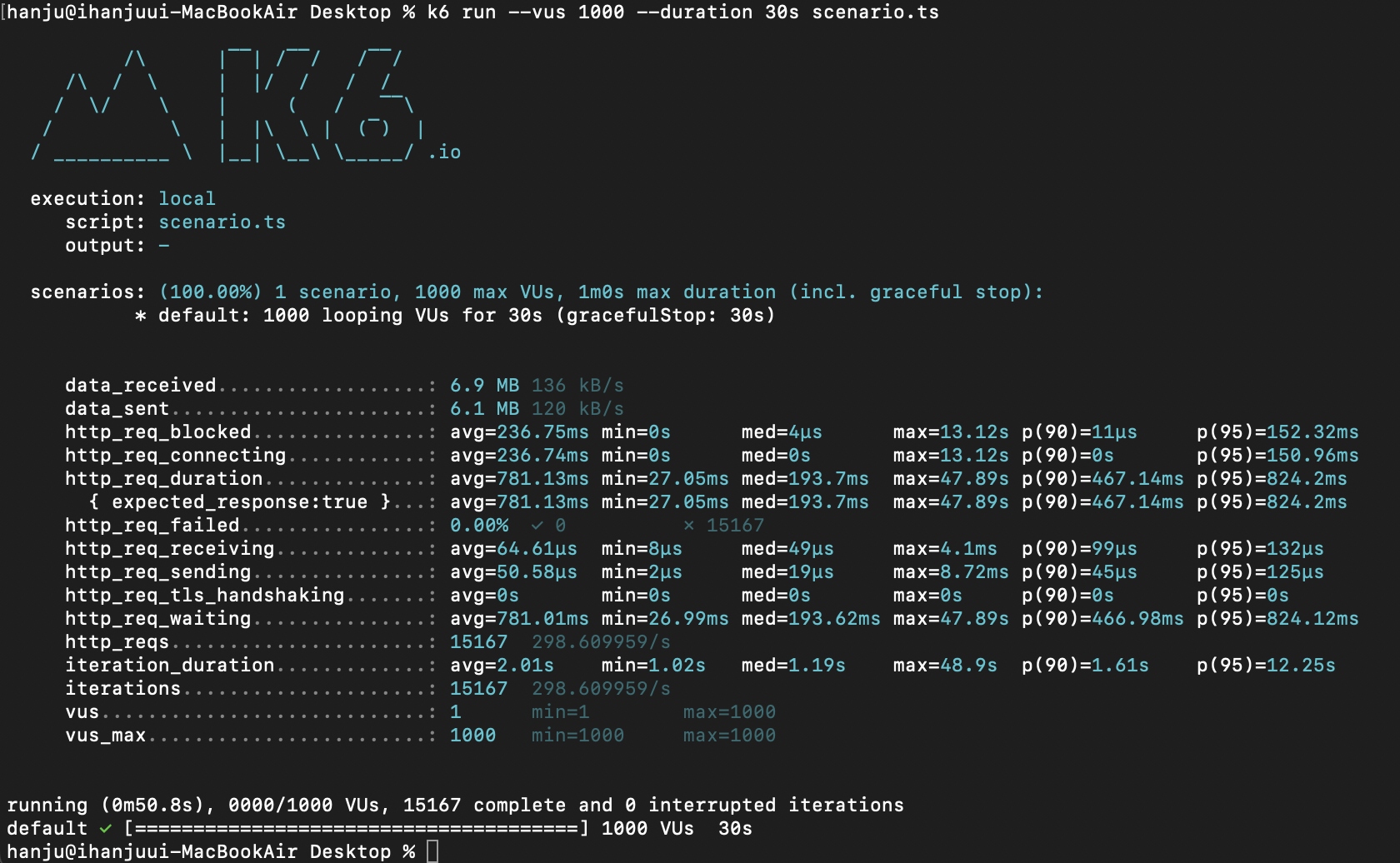
Task: Click p(90)=466.98ms in http_req_waiting row
Action: coord(1102,618)
